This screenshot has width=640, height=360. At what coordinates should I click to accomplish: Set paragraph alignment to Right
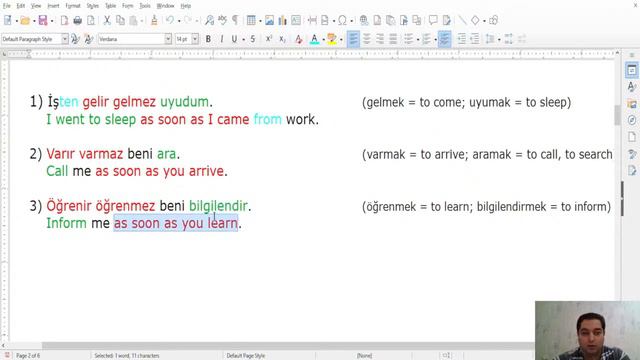click(x=380, y=39)
